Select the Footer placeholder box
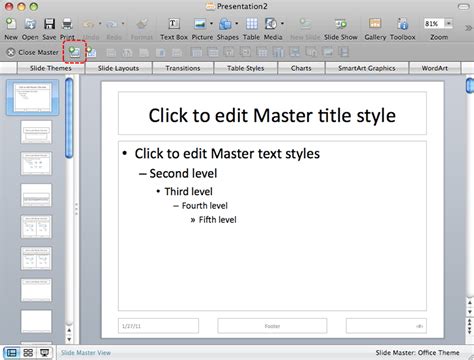Image resolution: width=474 pixels, height=360 pixels. pos(272,326)
